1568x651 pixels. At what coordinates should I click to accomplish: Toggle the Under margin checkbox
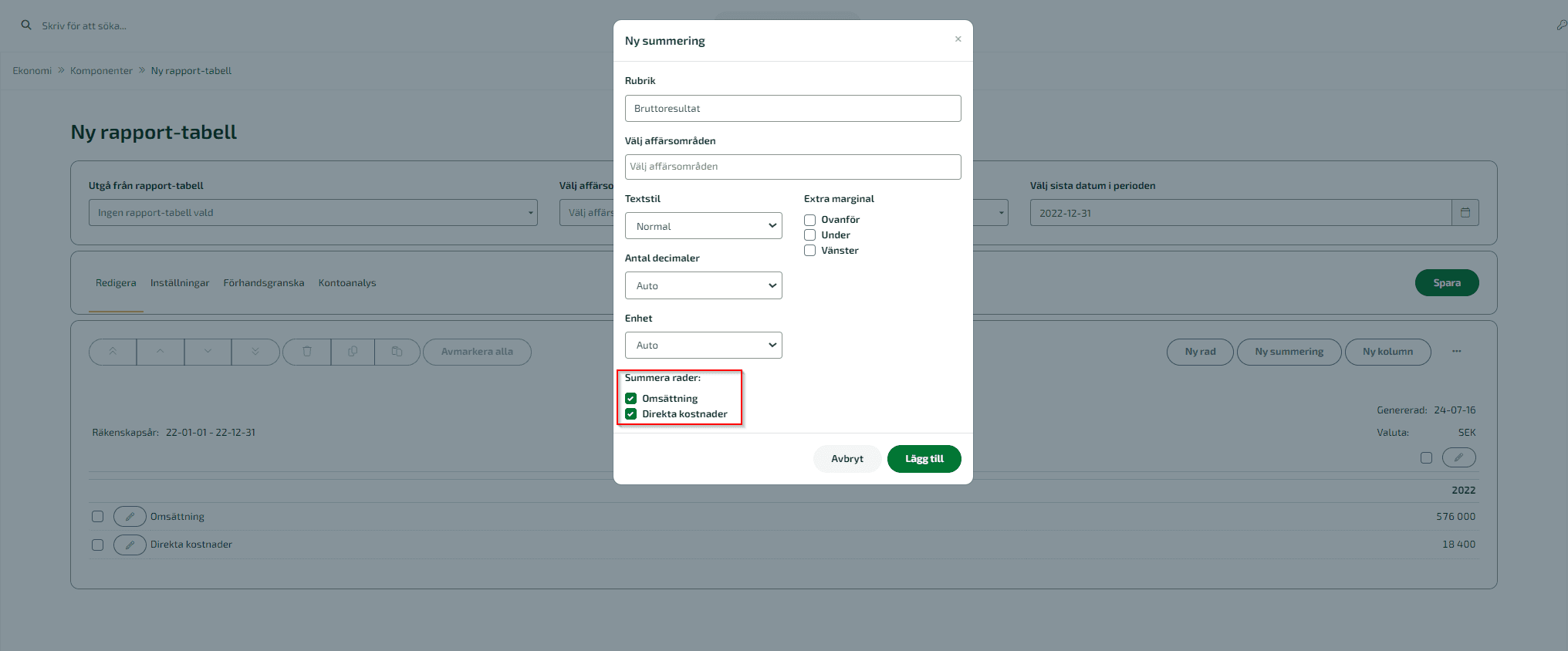pyautogui.click(x=810, y=235)
